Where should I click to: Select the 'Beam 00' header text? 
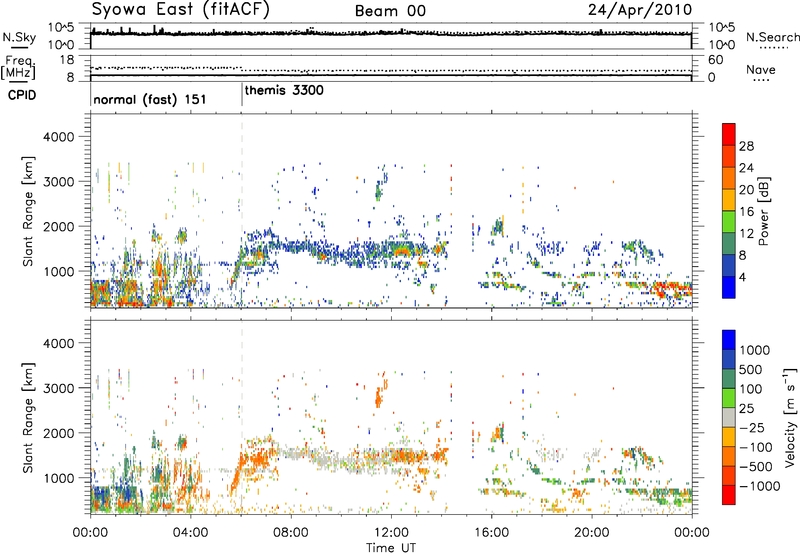390,11
